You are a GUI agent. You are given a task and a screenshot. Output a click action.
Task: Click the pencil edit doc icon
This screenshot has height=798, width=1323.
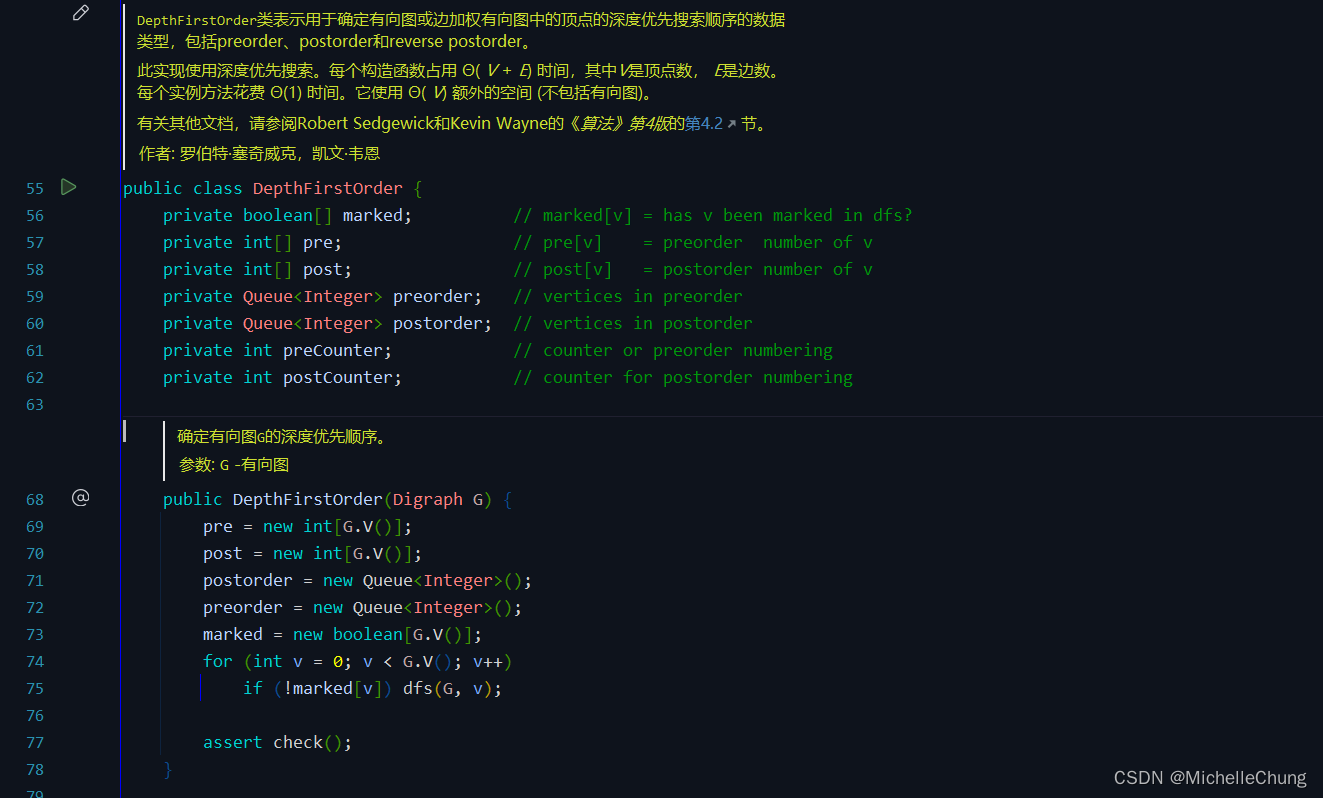coord(81,13)
